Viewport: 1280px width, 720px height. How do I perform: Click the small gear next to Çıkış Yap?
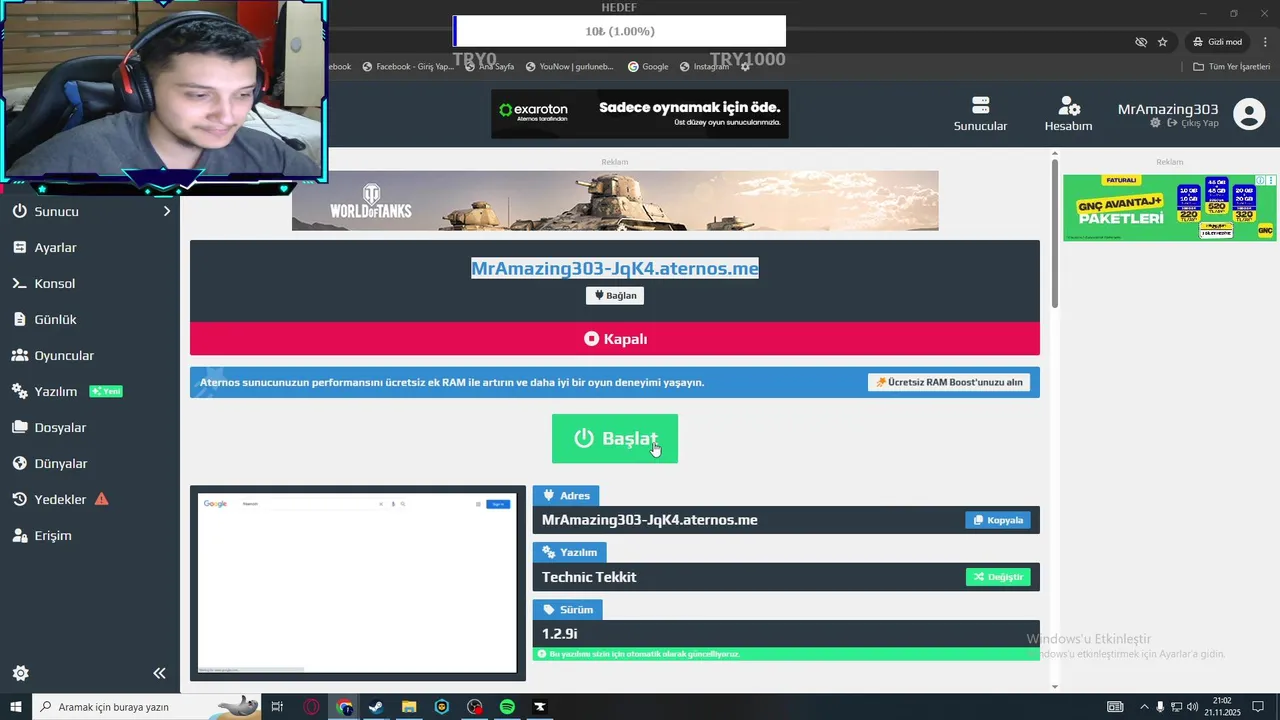tap(1155, 123)
